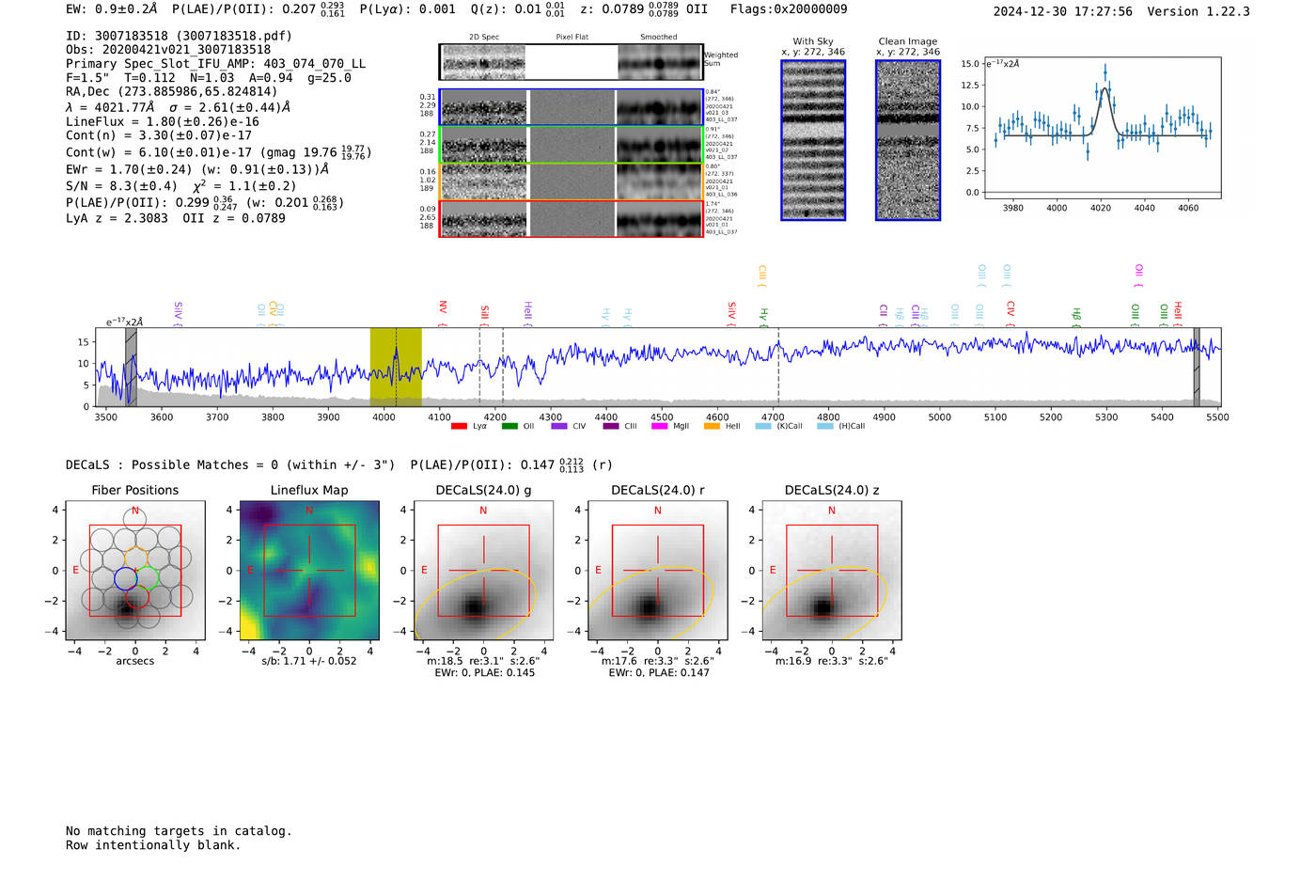Viewport: 1316px width, 896px height.
Task: Click the 'LyA z = 2.3083' text
Action: point(117,218)
